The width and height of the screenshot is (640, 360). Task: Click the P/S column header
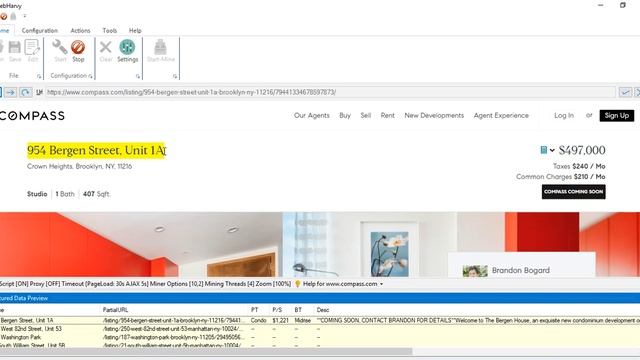click(277, 310)
